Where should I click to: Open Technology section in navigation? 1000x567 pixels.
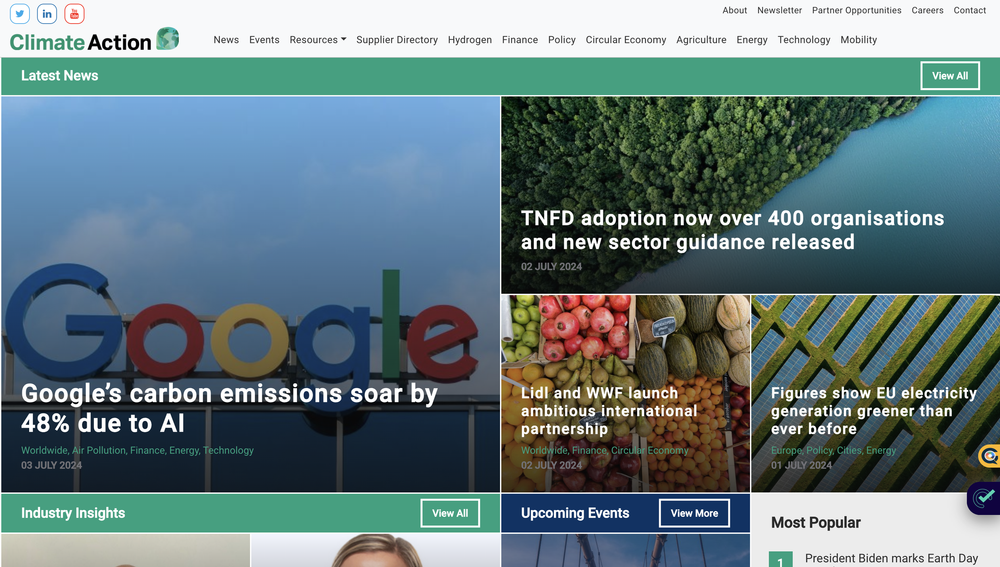[804, 40]
